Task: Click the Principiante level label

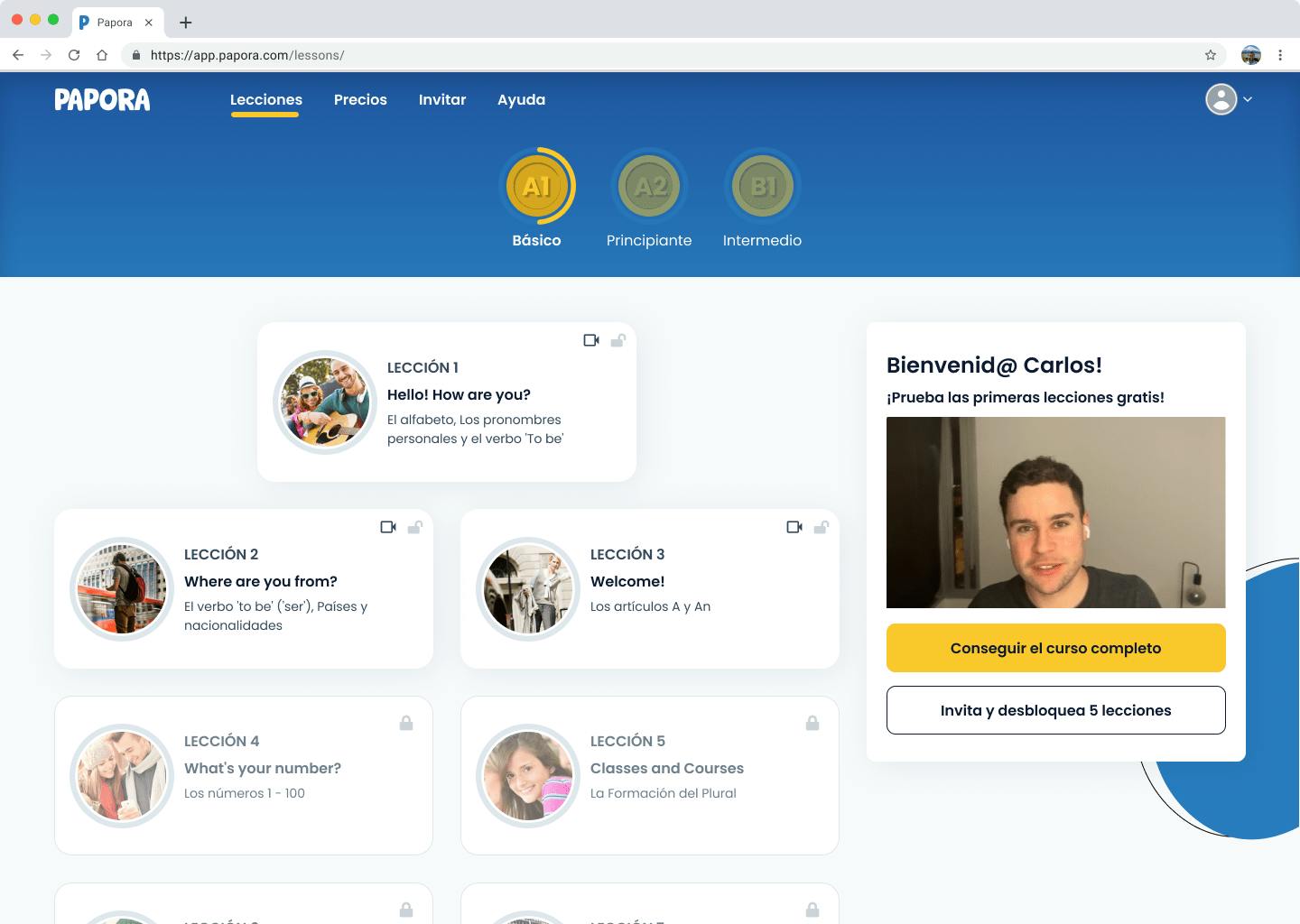Action: [x=649, y=240]
